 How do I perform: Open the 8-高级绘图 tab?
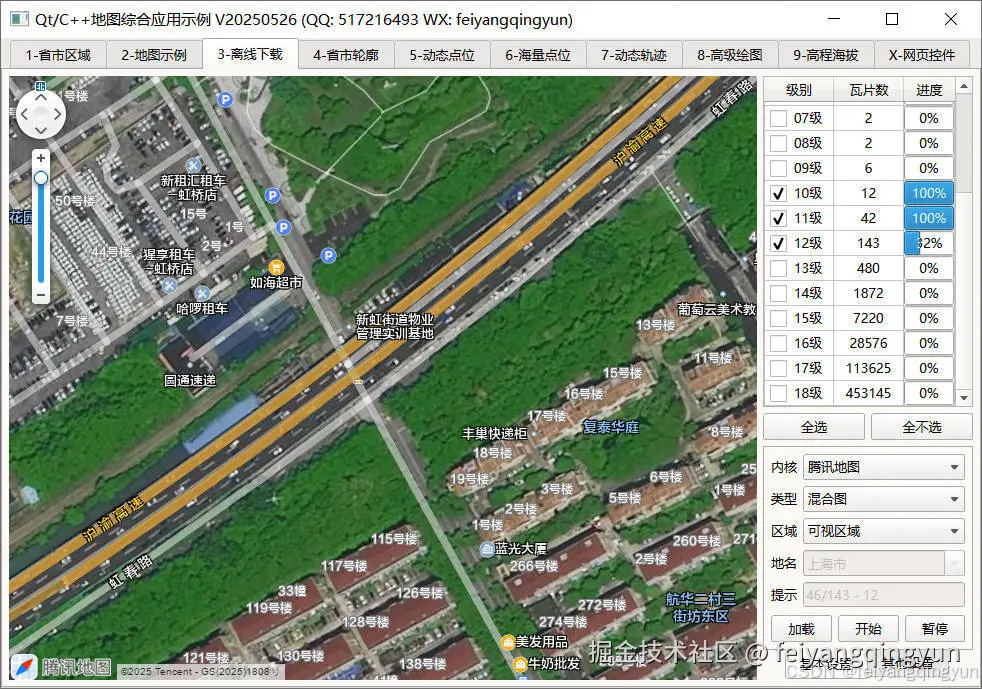[730, 55]
